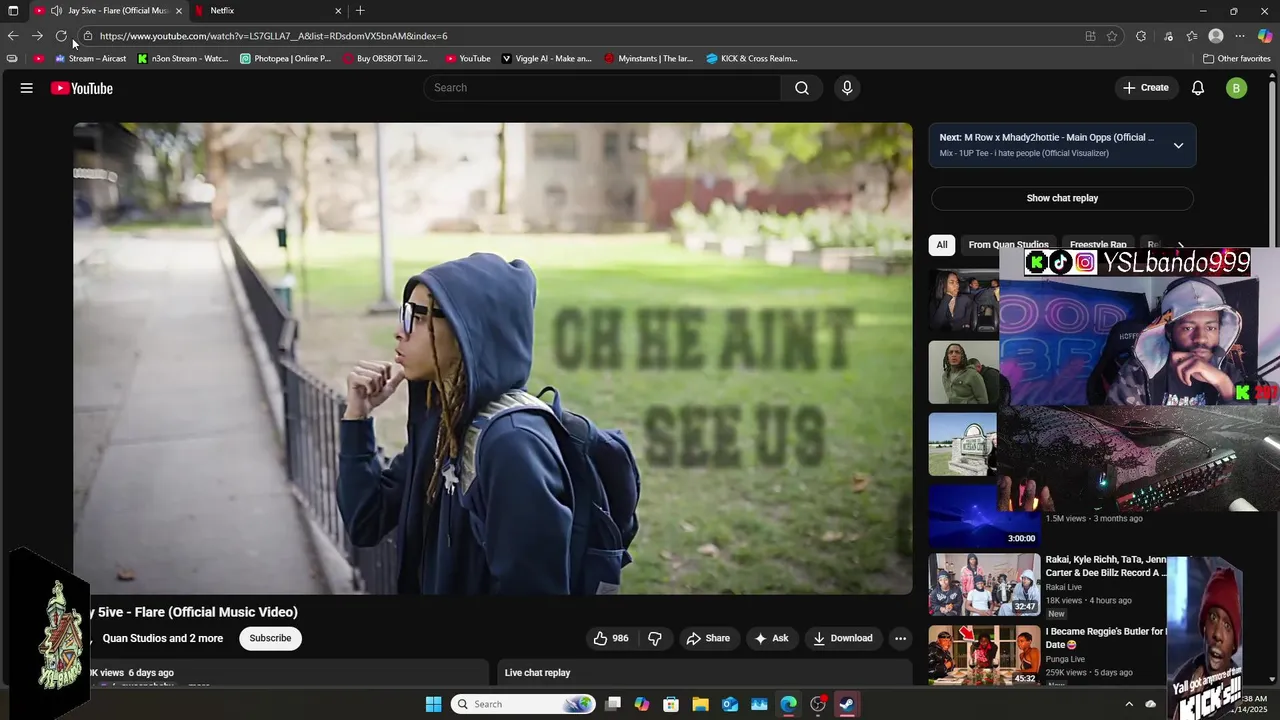
Task: Open Microsoft Store from taskbar
Action: click(671, 704)
